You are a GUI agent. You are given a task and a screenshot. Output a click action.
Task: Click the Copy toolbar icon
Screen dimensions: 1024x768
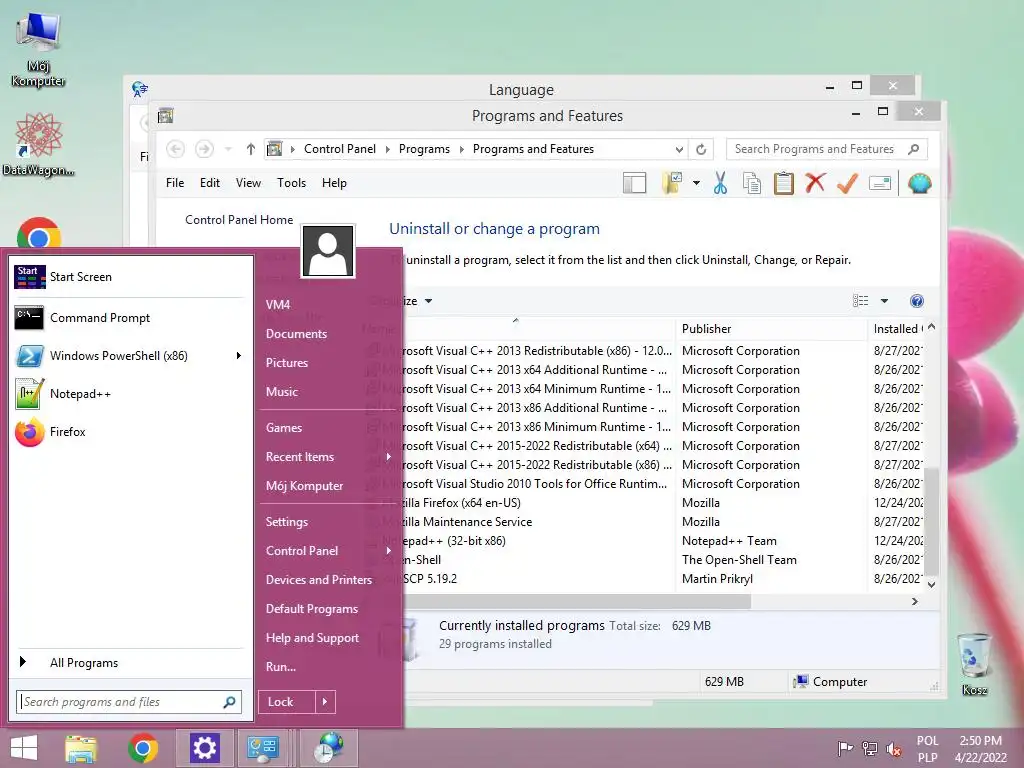752,184
